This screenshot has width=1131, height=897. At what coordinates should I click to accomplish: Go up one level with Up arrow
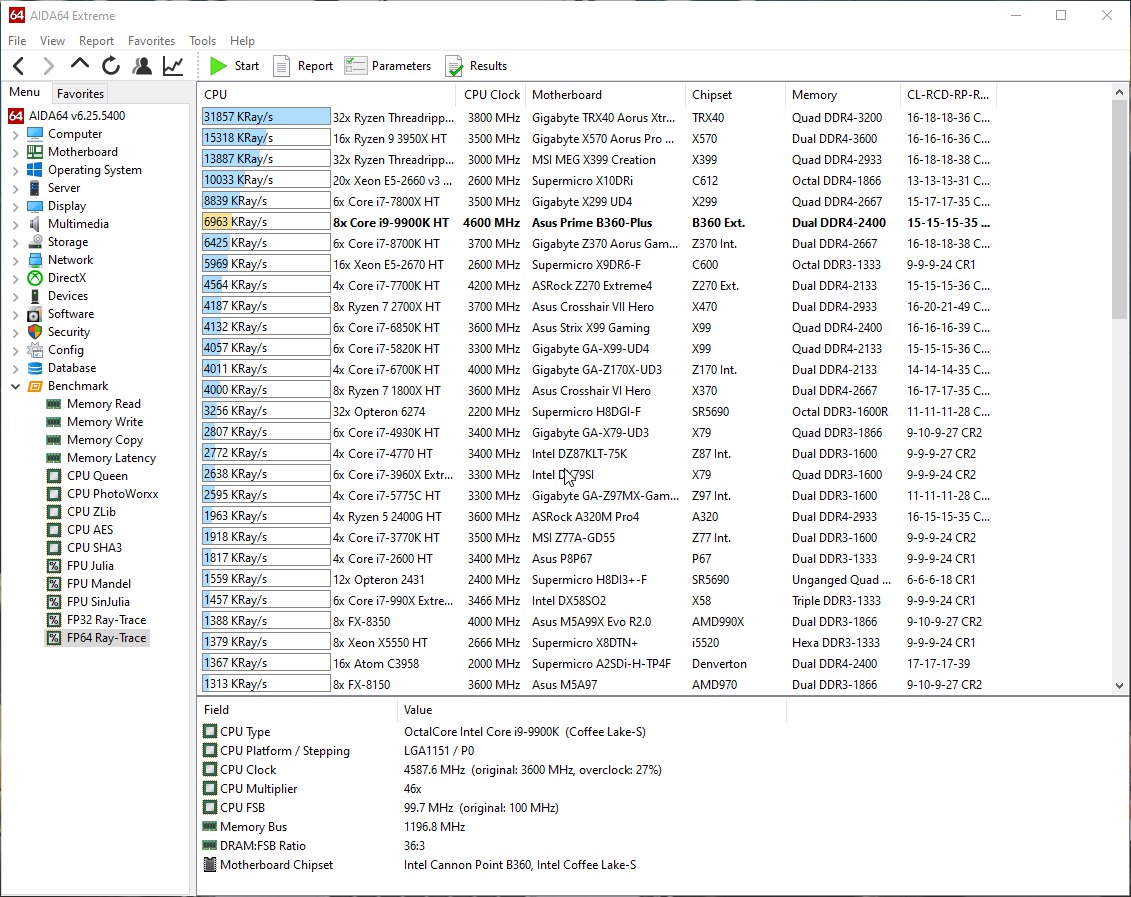(79, 65)
